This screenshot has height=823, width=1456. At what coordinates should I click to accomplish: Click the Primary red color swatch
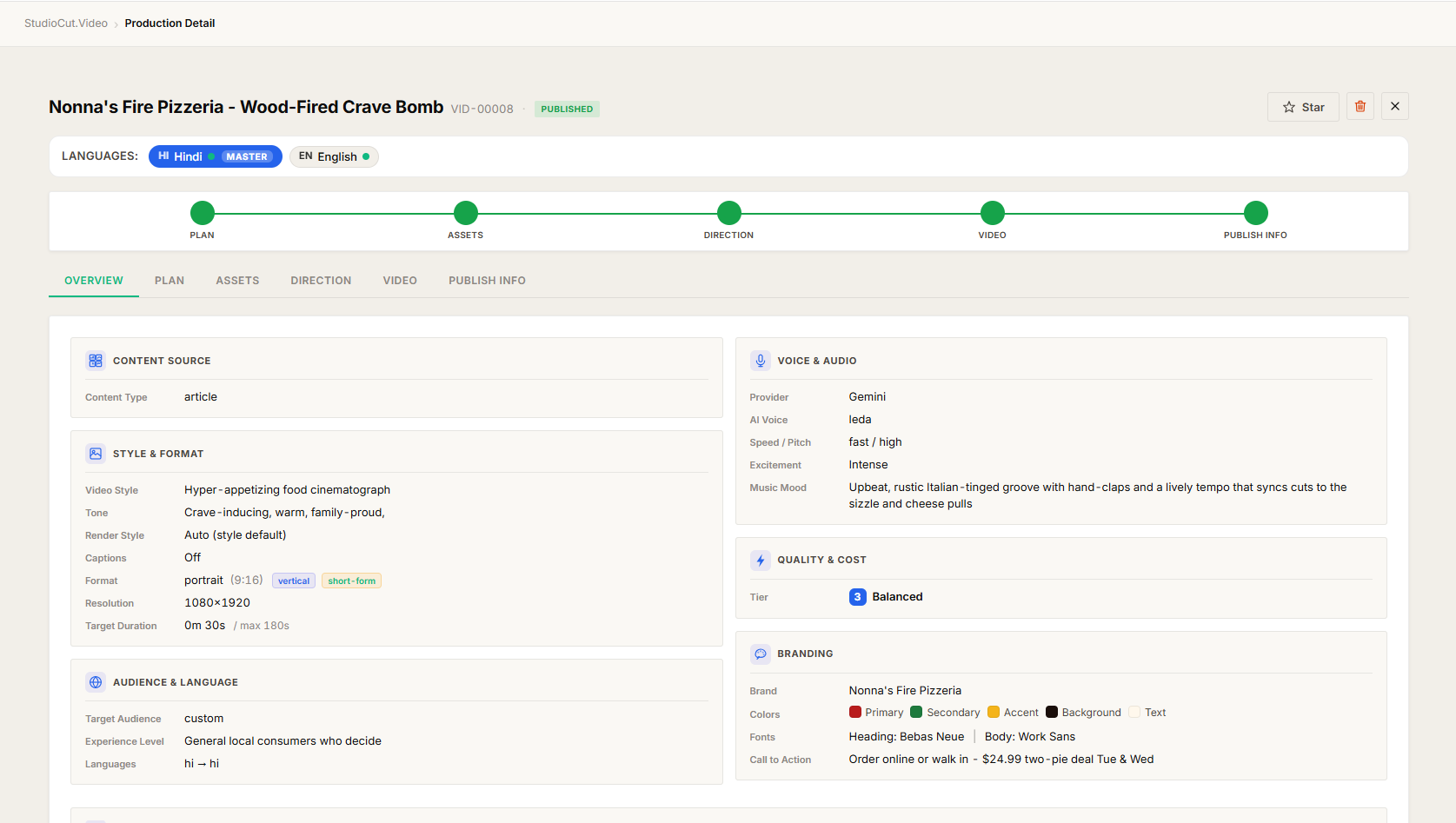855,712
